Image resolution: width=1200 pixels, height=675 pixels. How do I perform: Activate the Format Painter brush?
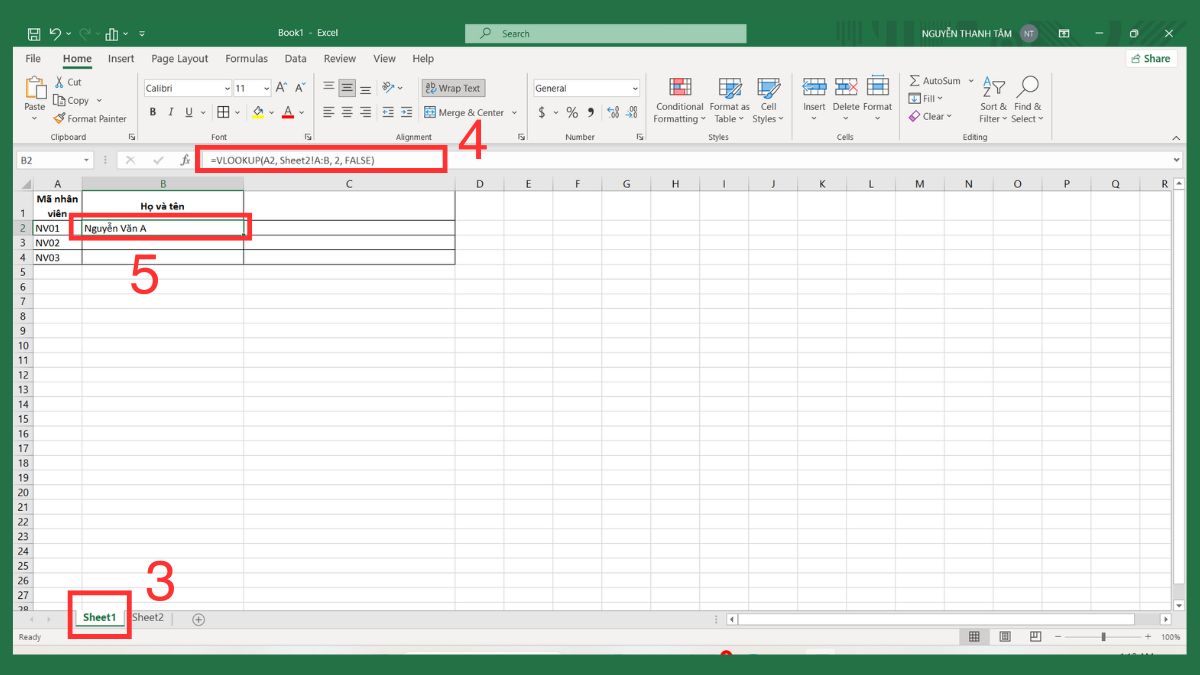tap(60, 118)
